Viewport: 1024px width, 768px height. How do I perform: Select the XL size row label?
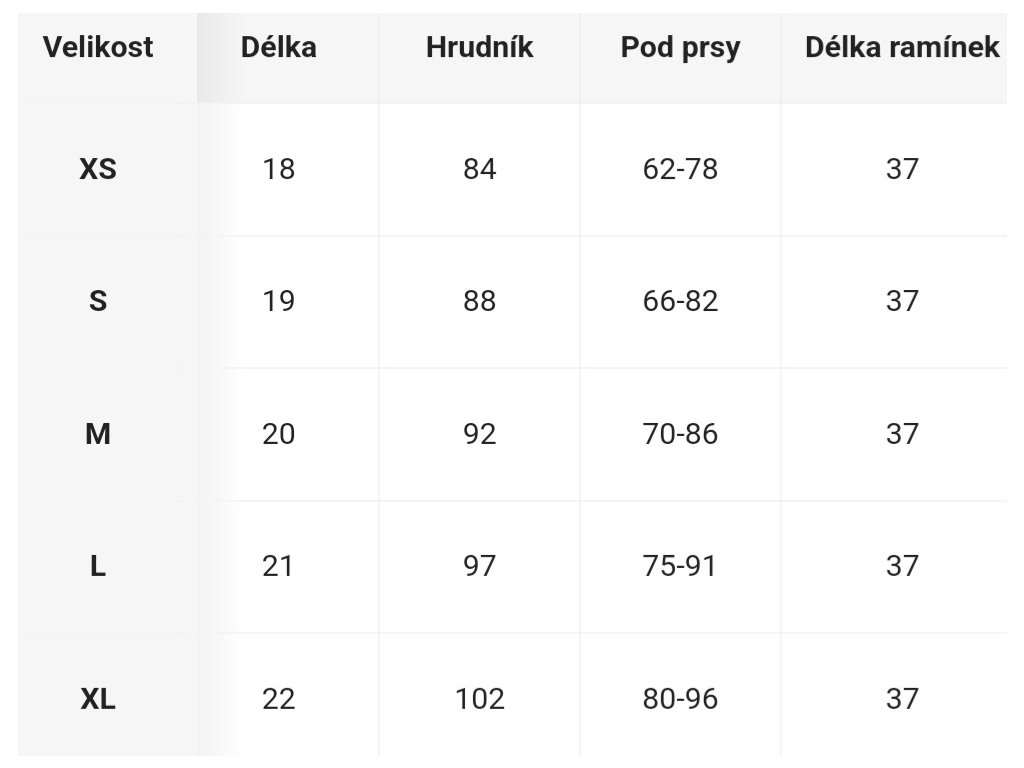pyautogui.click(x=98, y=699)
